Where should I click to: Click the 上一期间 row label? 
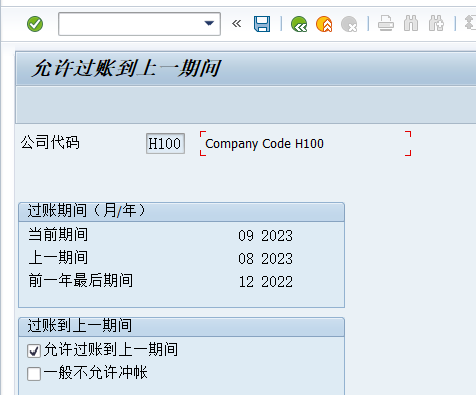pos(58,257)
